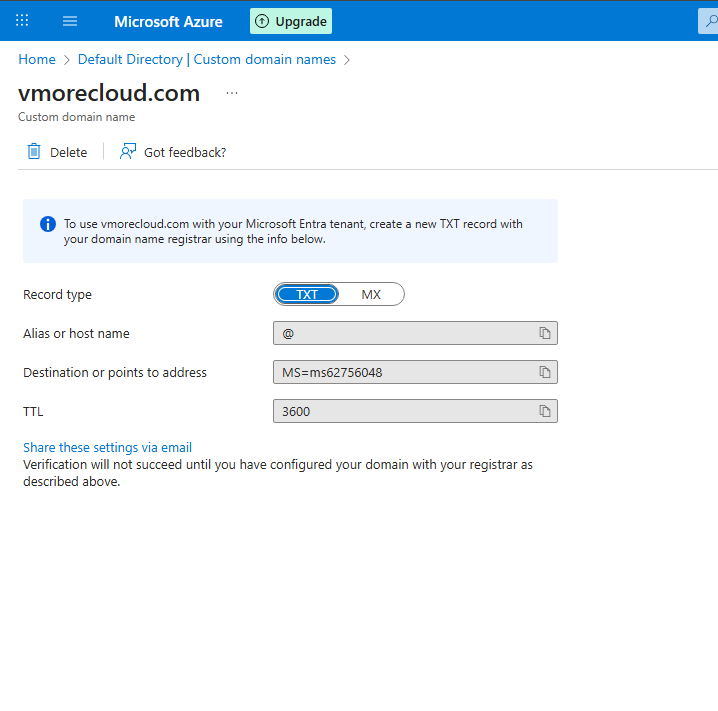The height and width of the screenshot is (711, 718).
Task: Click the chevron after Home breadcrumb
Action: point(67,60)
